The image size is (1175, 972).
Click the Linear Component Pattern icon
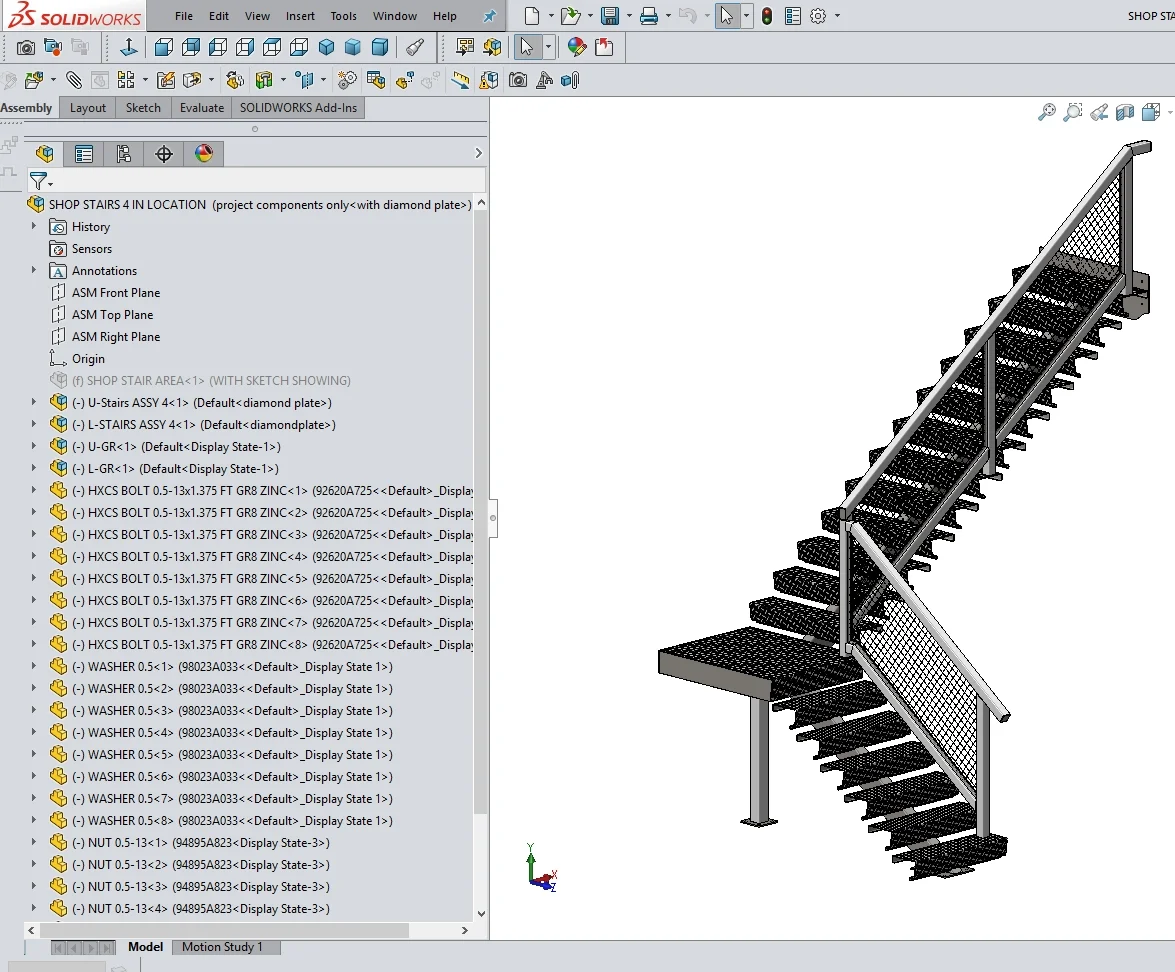(126, 79)
